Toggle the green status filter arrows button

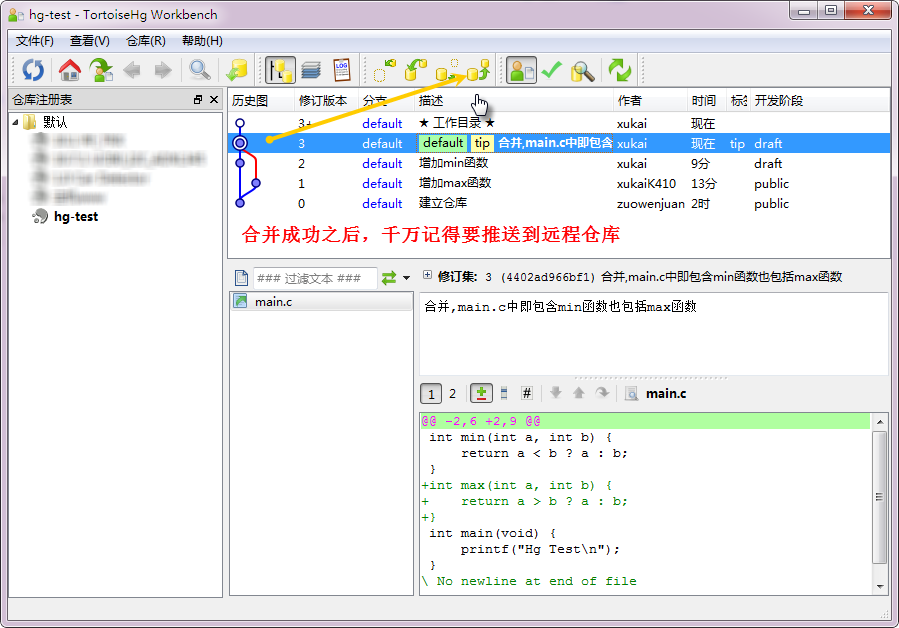(389, 278)
